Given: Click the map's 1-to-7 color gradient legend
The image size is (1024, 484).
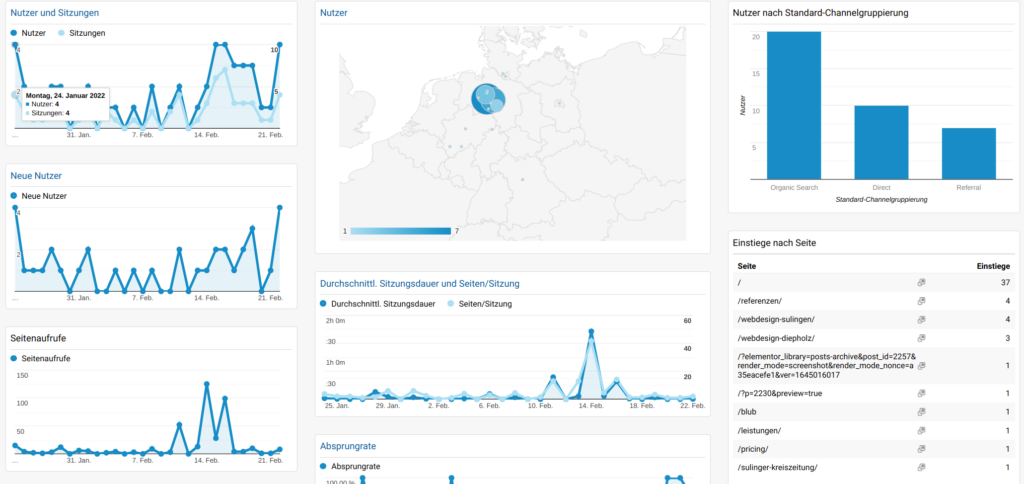Looking at the screenshot, I should coord(400,231).
